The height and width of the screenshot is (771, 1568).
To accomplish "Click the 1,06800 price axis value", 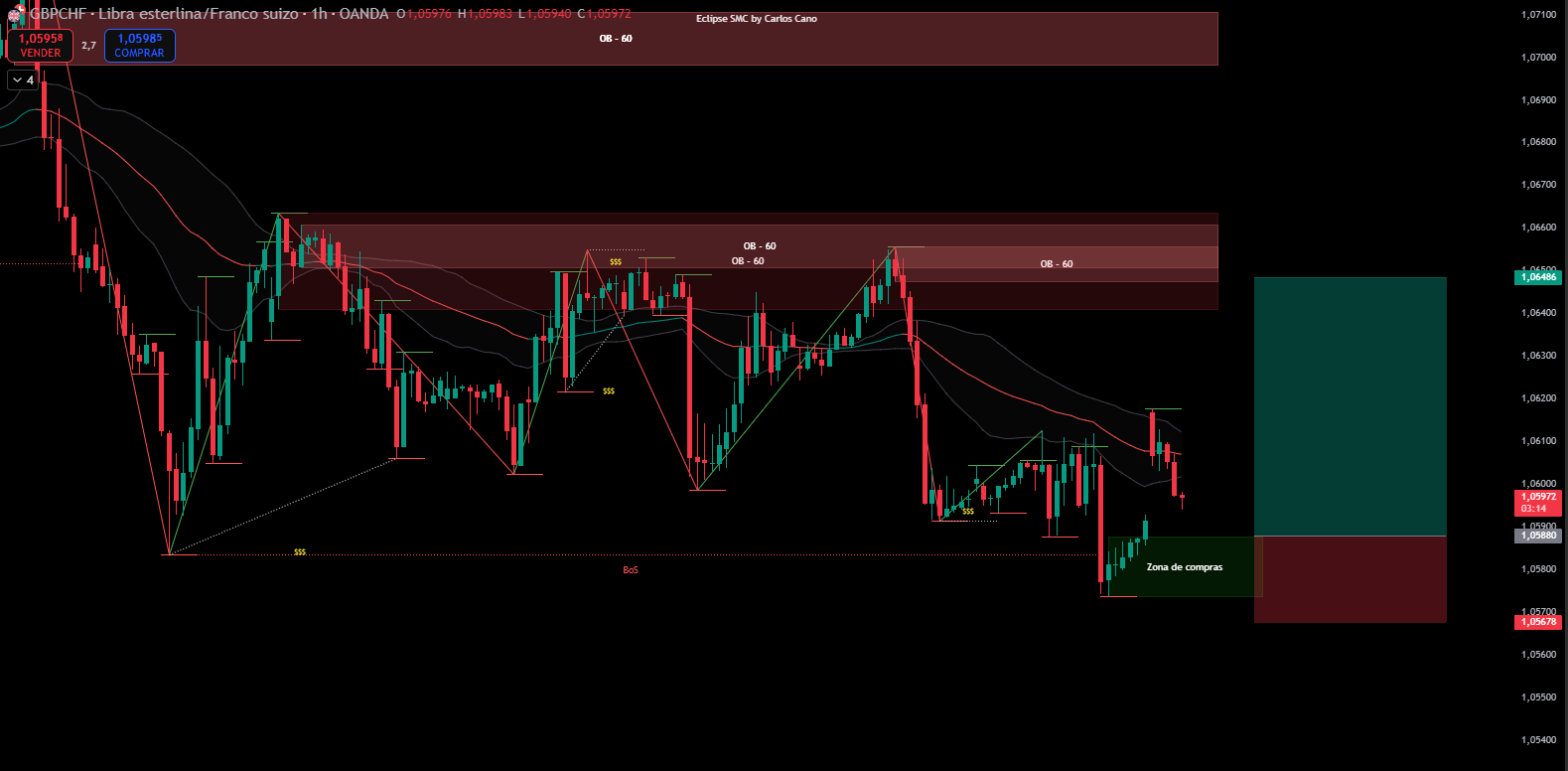I will tap(1538, 142).
